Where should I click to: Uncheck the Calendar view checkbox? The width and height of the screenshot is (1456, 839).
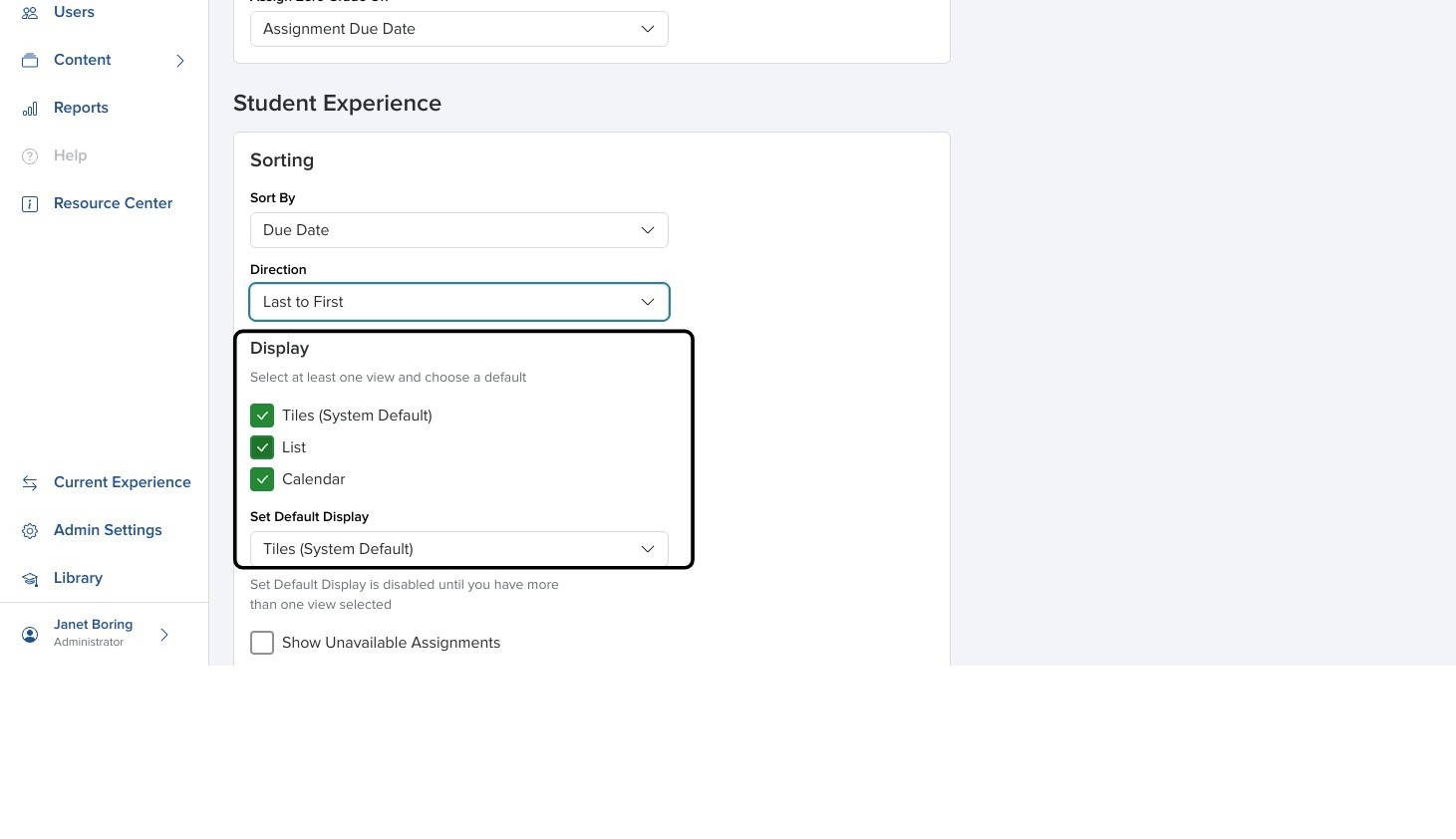pyautogui.click(x=262, y=479)
